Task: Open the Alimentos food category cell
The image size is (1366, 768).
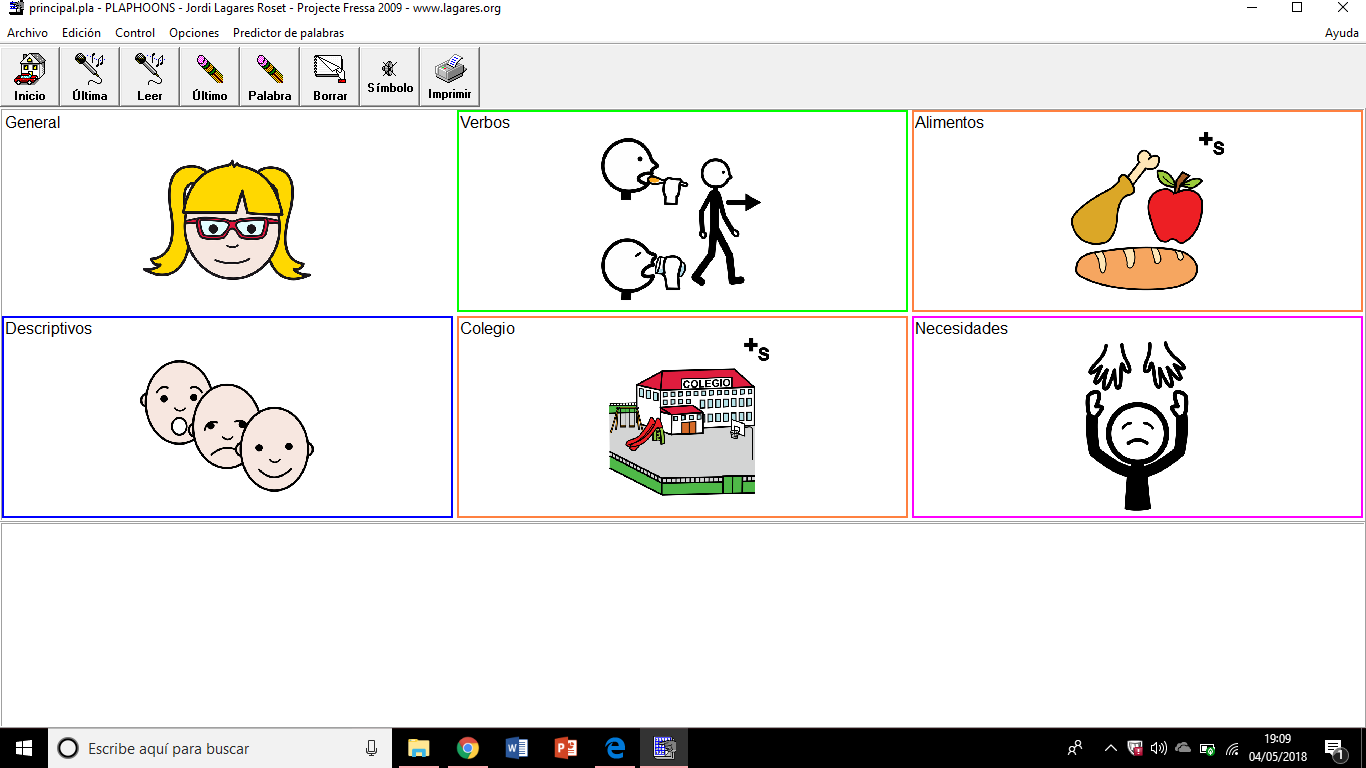Action: click(1137, 211)
